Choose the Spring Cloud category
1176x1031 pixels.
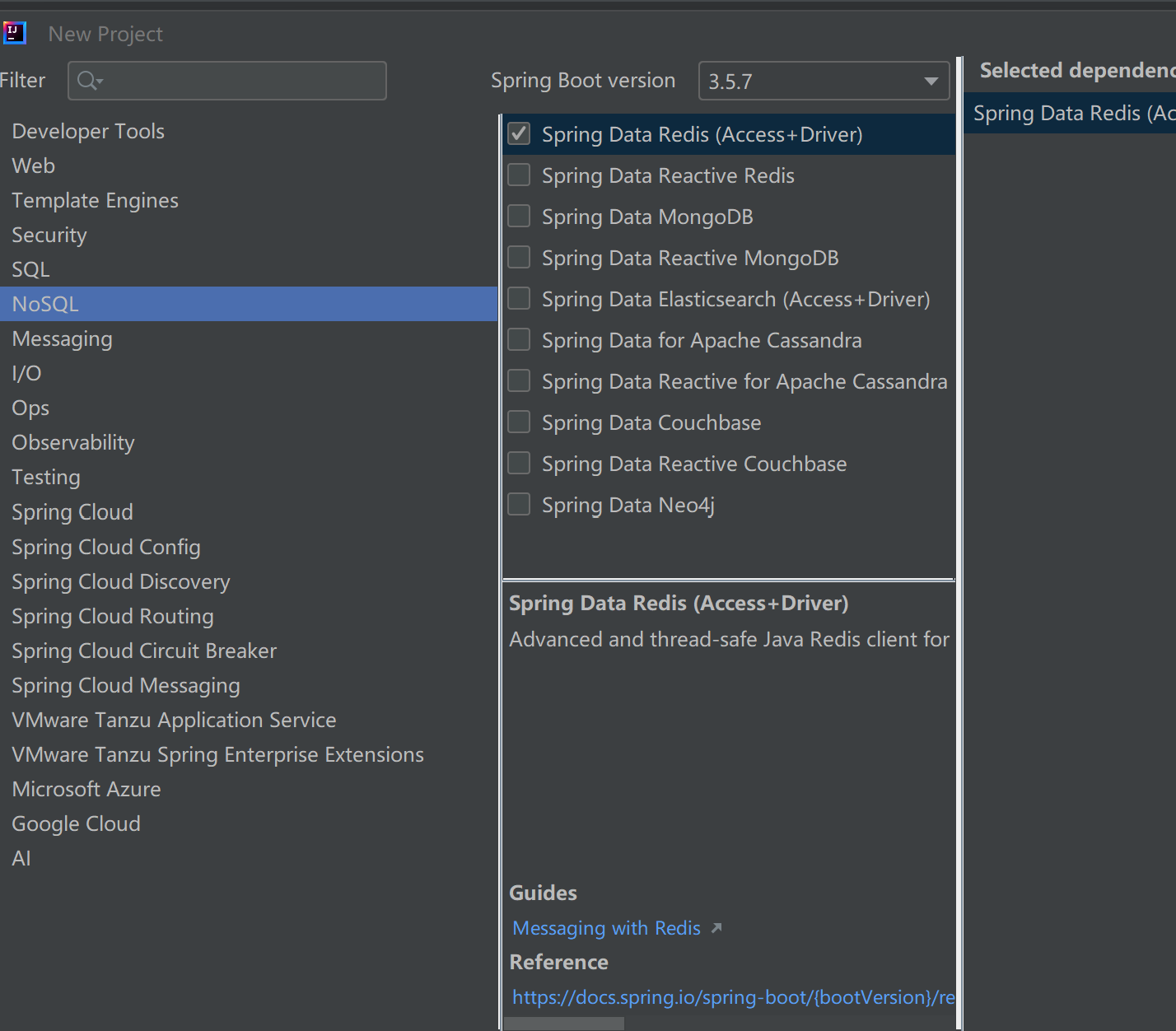tap(249, 511)
